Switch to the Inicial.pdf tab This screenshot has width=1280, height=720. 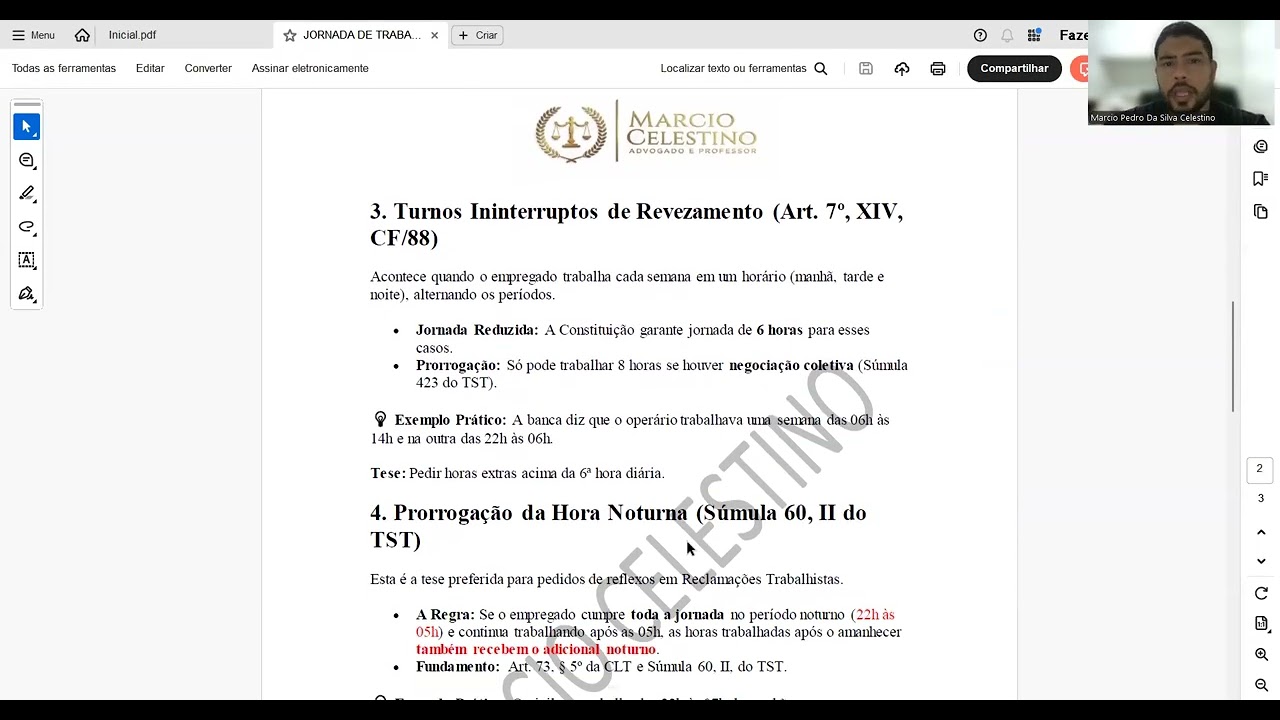coord(133,35)
